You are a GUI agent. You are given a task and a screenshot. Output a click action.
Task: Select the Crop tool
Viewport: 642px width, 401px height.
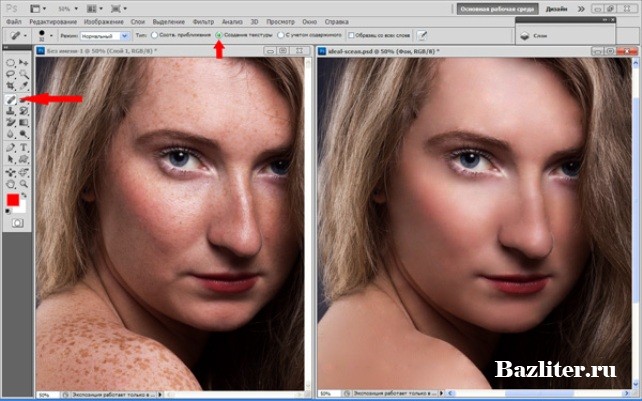[11, 86]
